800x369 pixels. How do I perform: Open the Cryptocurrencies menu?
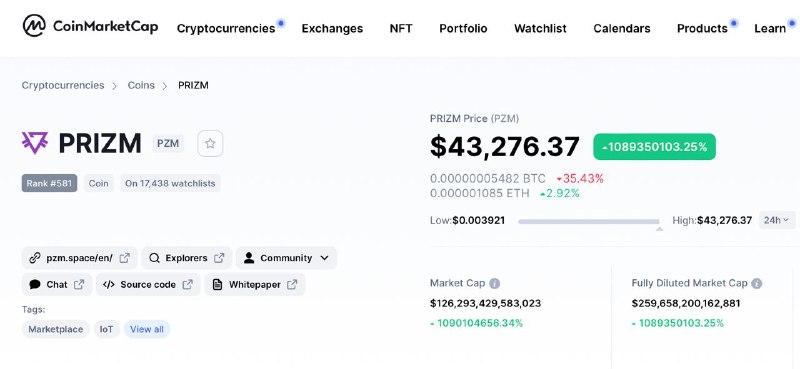(226, 28)
